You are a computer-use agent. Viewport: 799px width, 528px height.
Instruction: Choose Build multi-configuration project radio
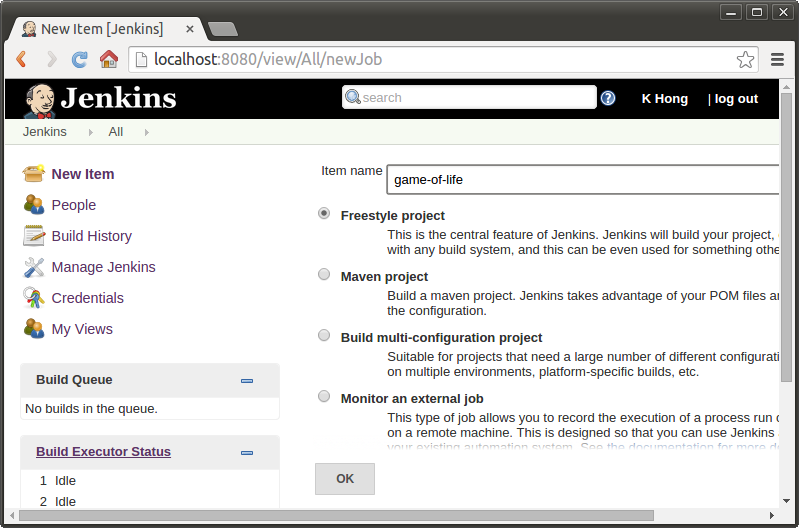pos(324,335)
